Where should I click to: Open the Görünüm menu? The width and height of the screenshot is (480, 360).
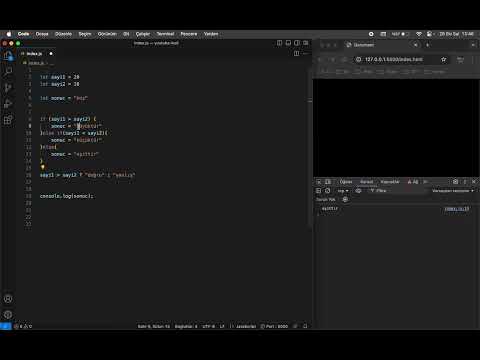[107, 34]
